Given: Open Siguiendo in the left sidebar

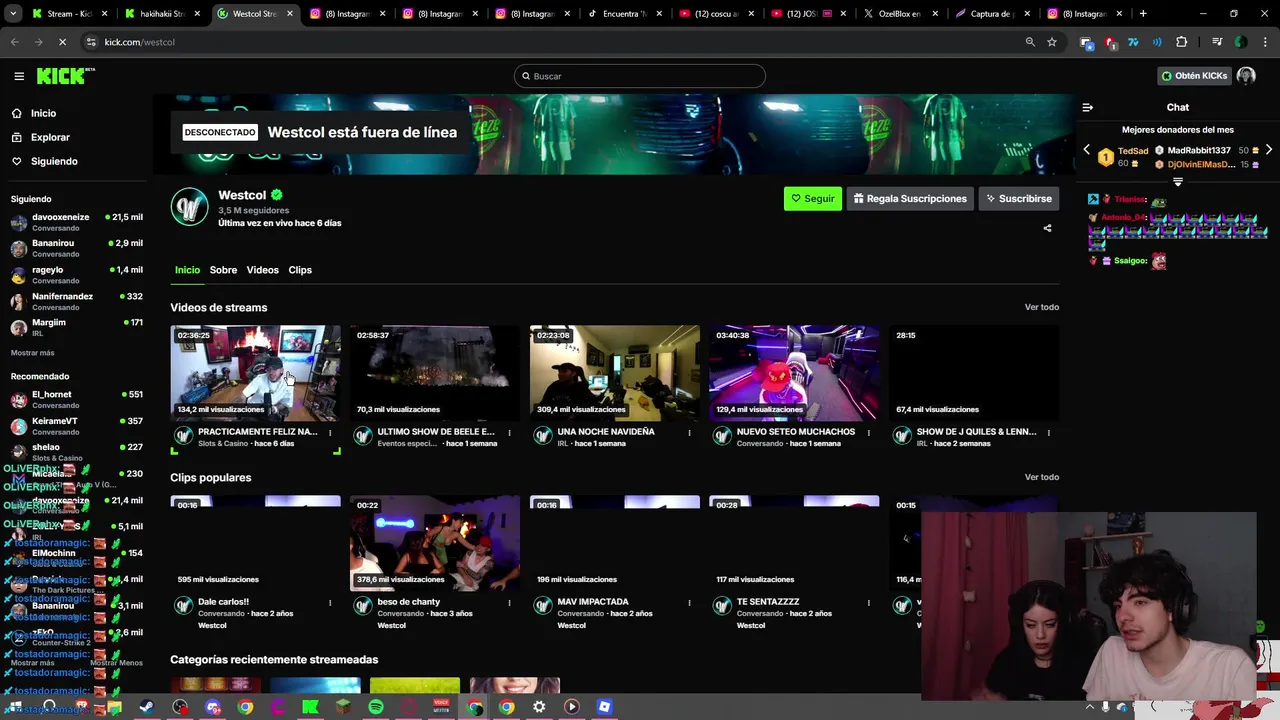Looking at the screenshot, I should pos(54,161).
